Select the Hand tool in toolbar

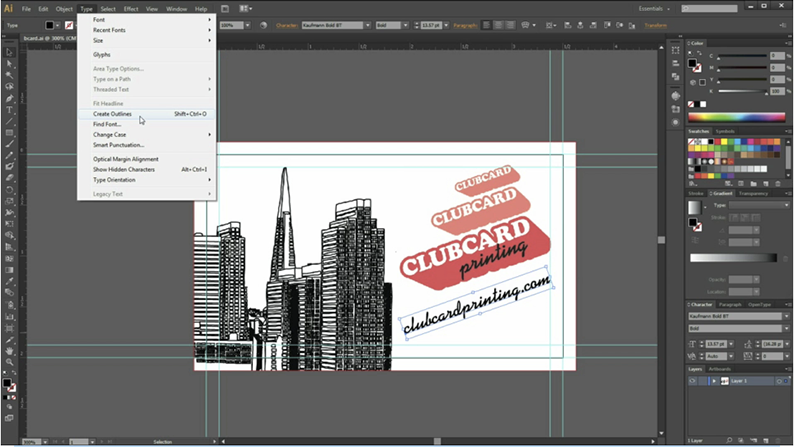pyautogui.click(x=9, y=352)
